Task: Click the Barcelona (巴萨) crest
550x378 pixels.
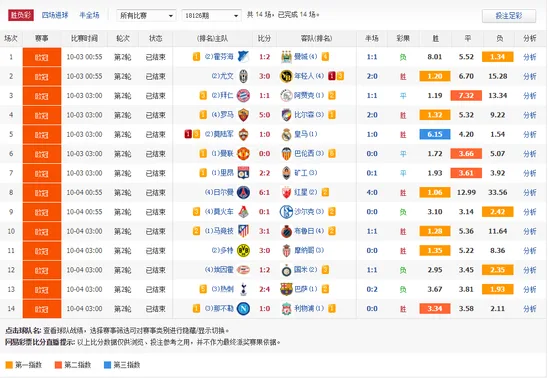Action: (x=286, y=289)
